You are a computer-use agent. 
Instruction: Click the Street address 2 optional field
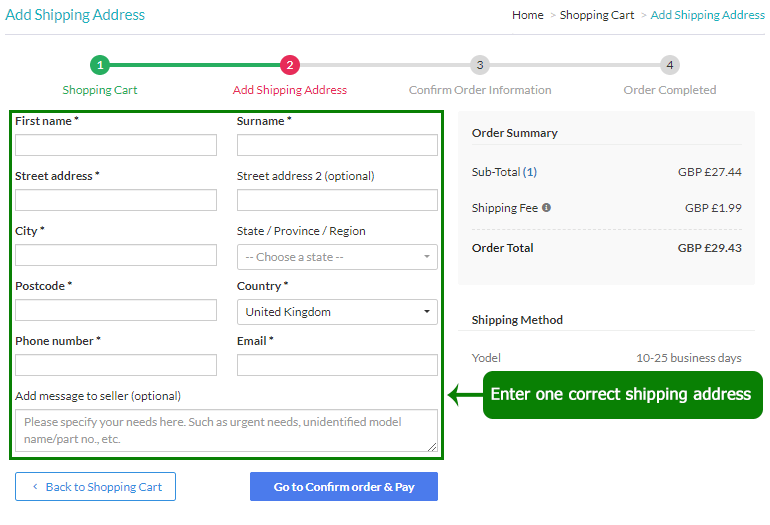[x=337, y=201]
